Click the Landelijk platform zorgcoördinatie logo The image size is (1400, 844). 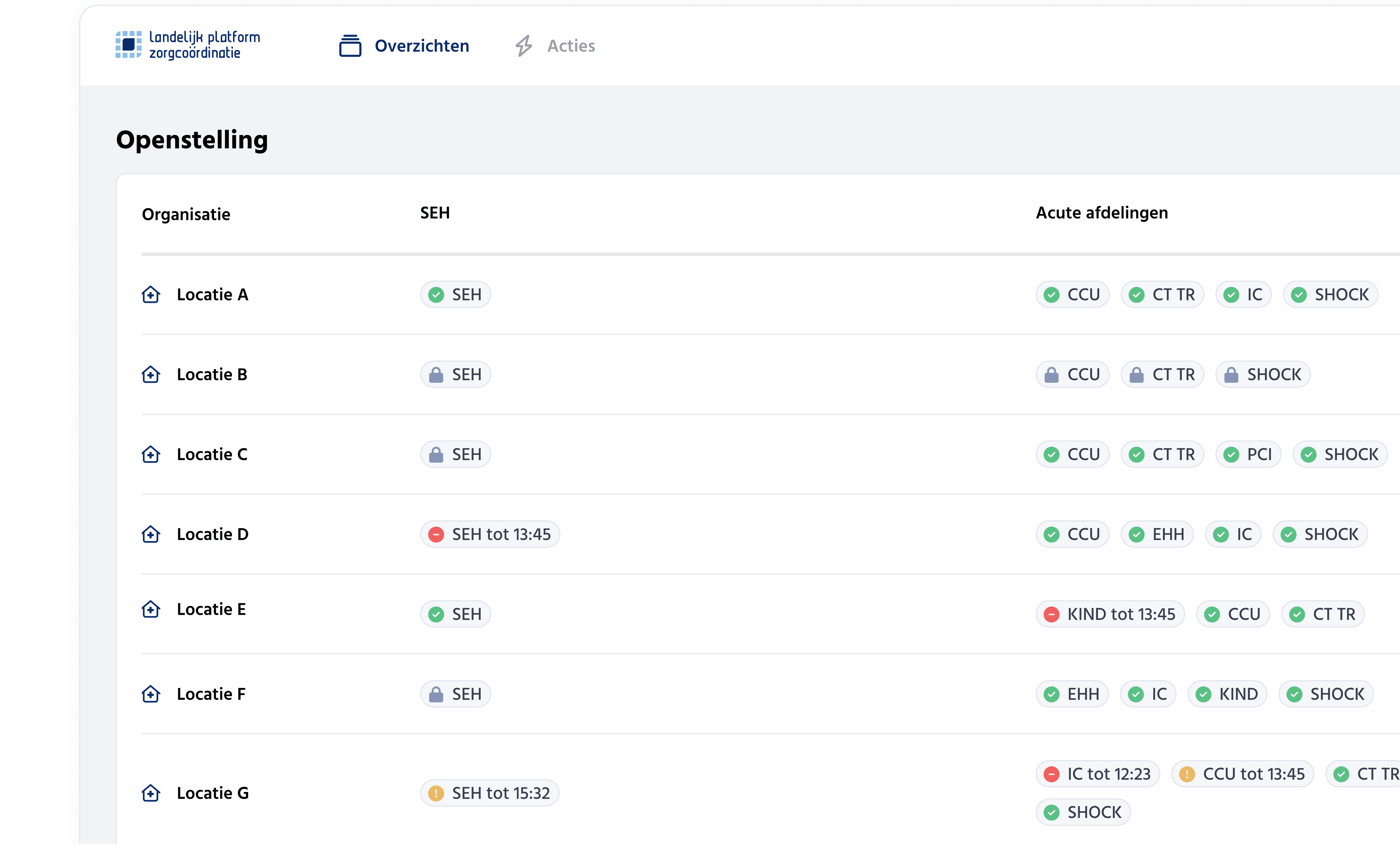pos(188,45)
